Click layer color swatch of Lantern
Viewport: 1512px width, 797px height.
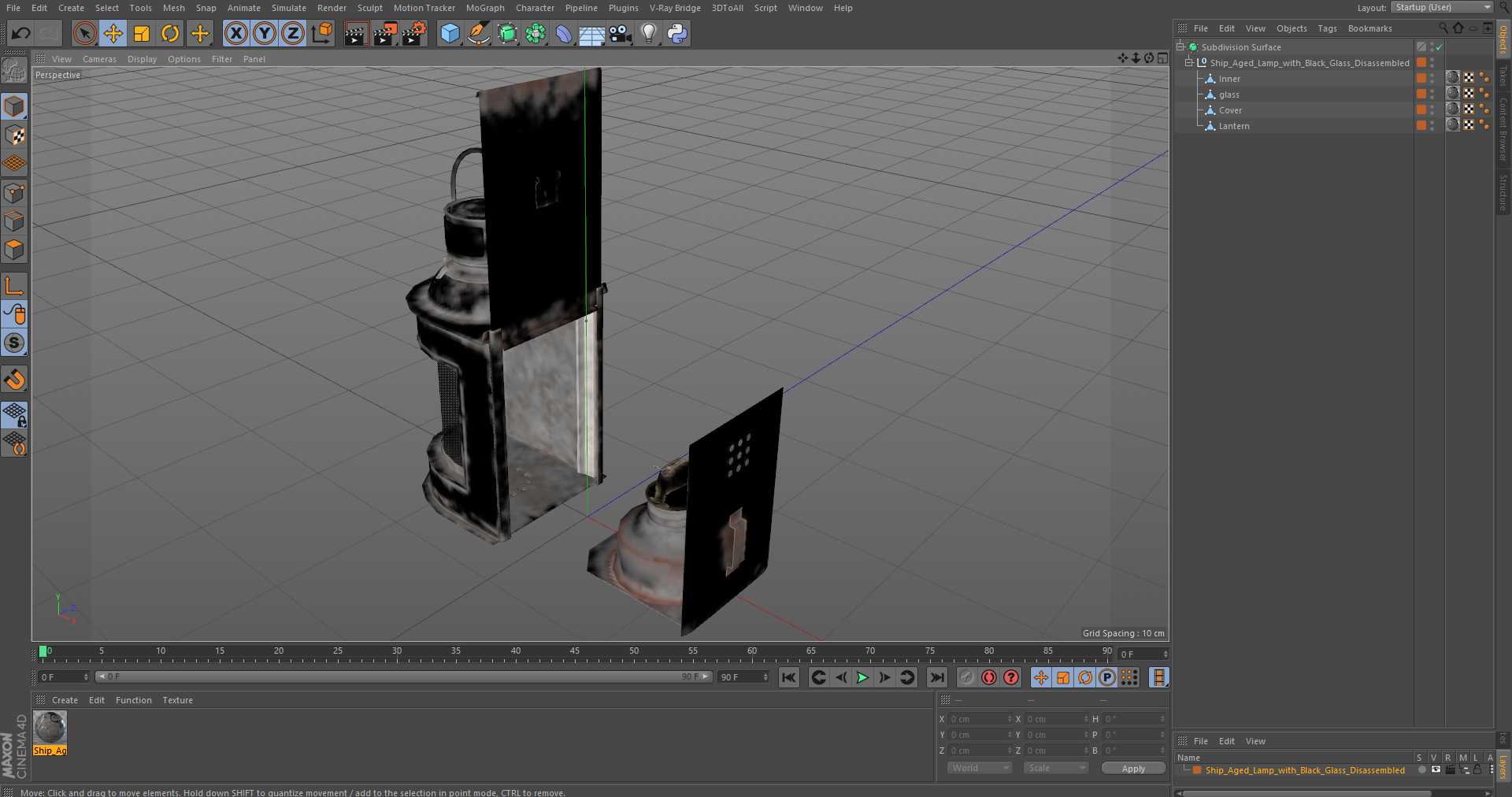[1421, 125]
